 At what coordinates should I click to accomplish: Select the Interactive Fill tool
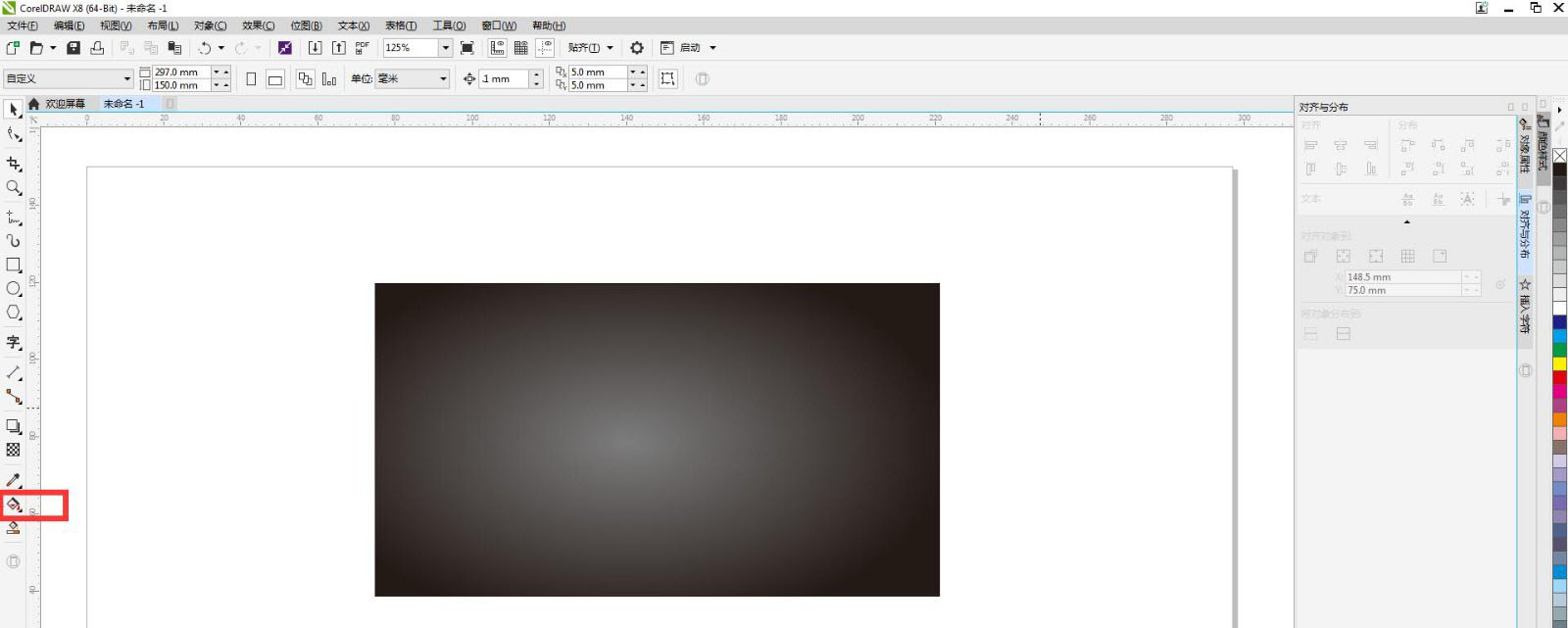tap(14, 505)
